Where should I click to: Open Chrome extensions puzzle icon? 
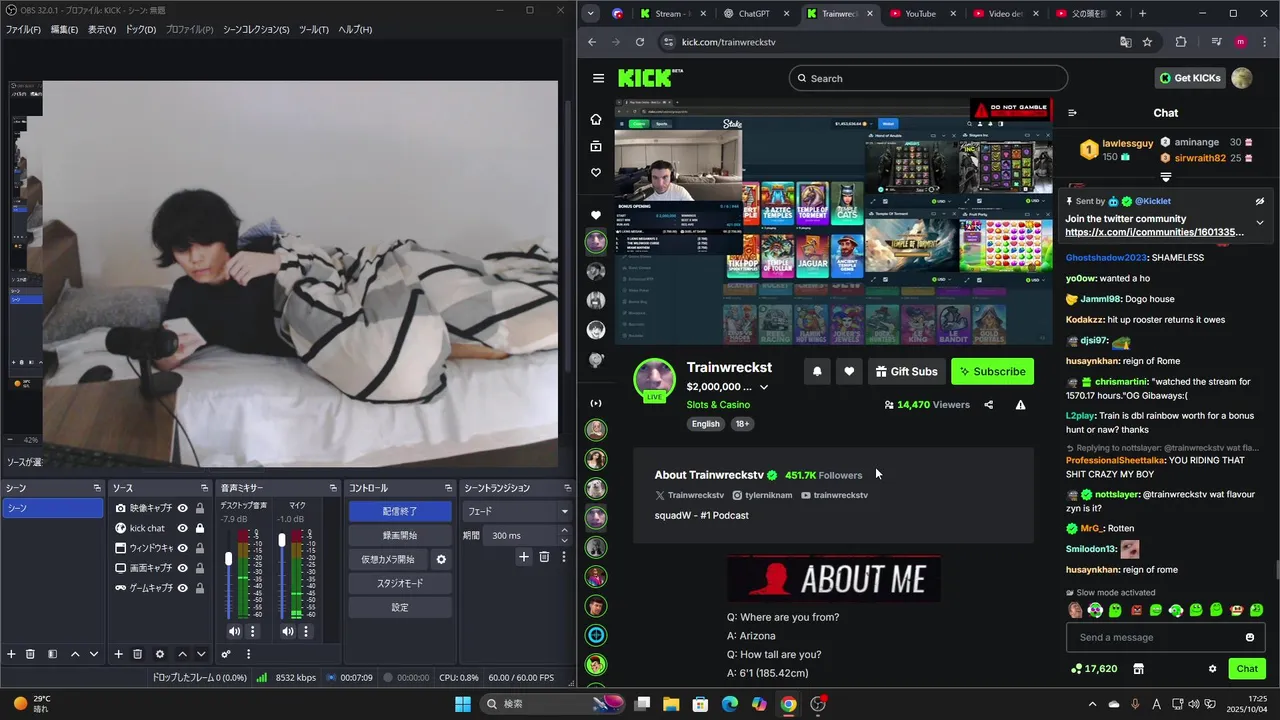pyautogui.click(x=1181, y=42)
